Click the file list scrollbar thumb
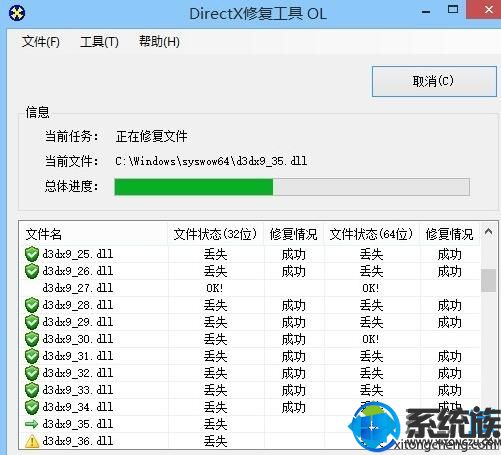This screenshot has height=455, width=501. point(488,280)
